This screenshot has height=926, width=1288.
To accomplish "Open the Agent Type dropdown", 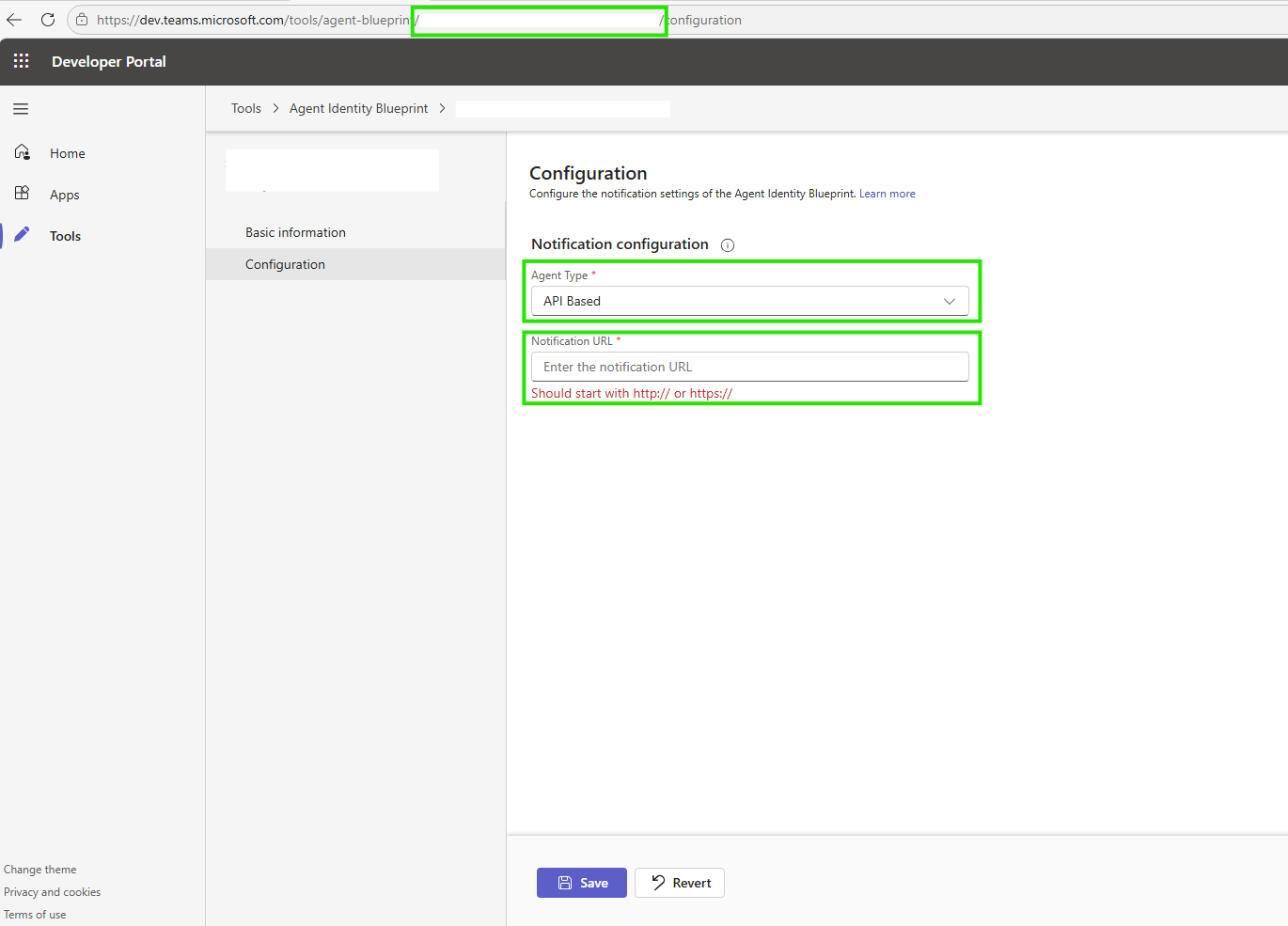I will tap(749, 301).
